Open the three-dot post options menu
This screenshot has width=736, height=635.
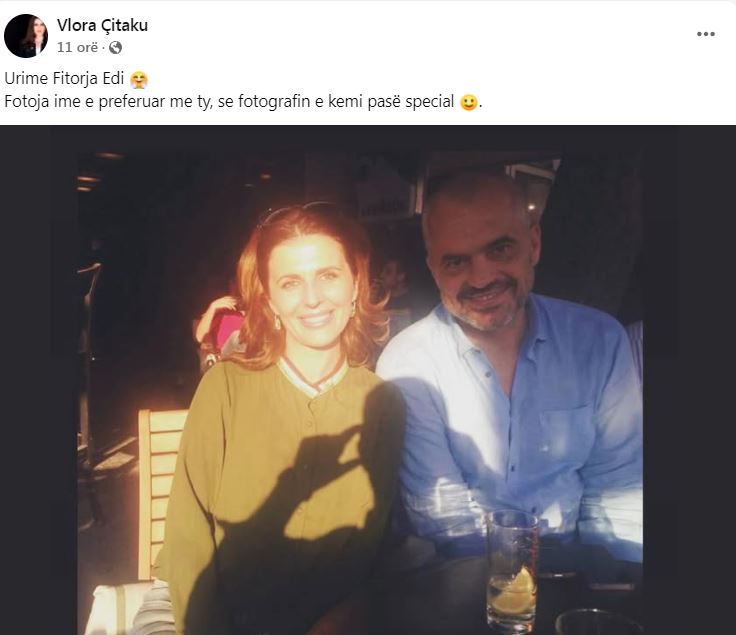point(706,33)
